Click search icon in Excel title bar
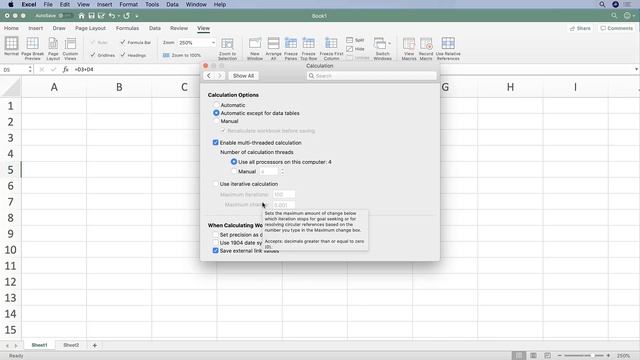 point(614,16)
